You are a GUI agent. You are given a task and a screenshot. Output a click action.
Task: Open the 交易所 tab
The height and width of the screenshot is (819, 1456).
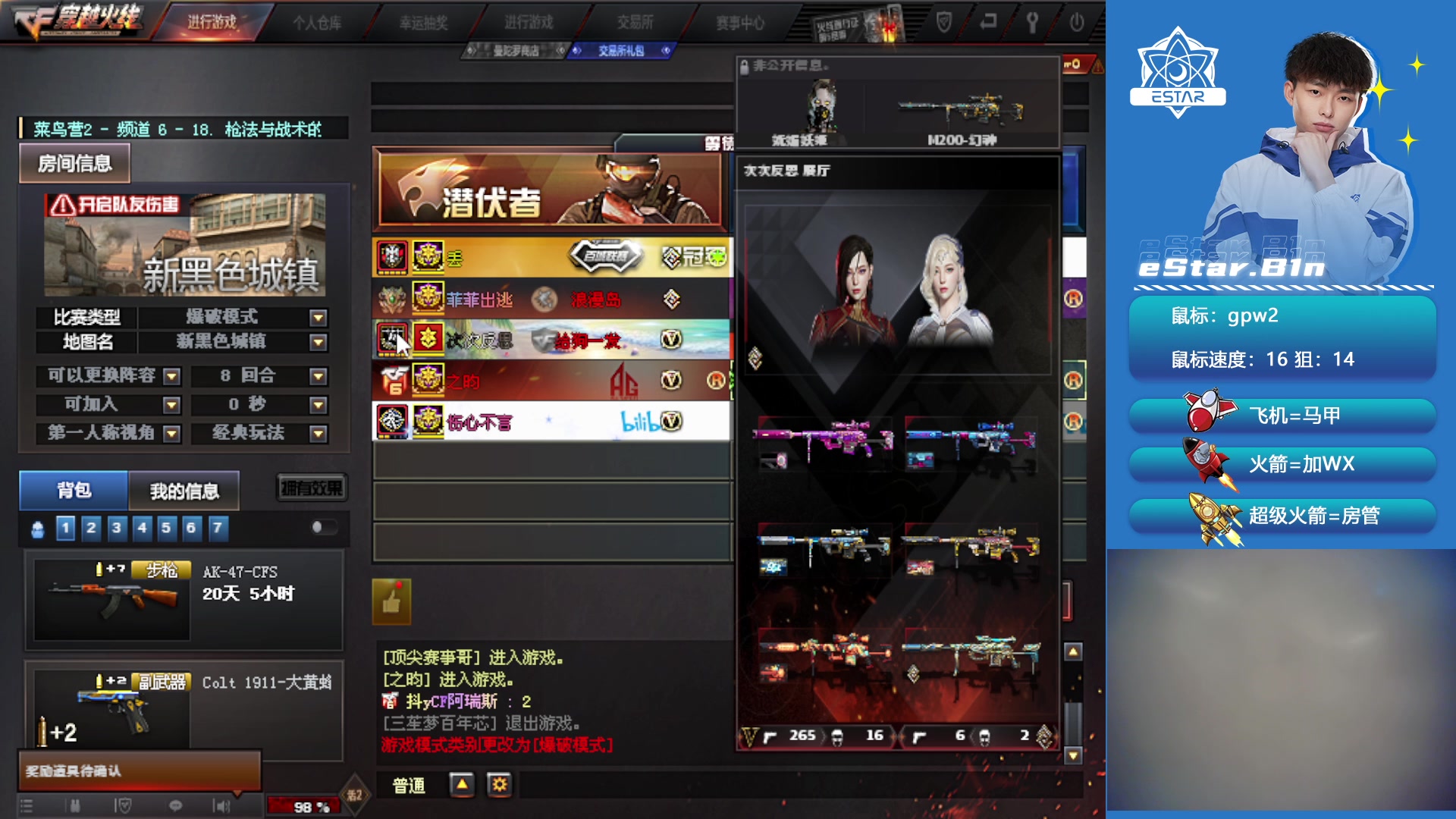(x=635, y=23)
